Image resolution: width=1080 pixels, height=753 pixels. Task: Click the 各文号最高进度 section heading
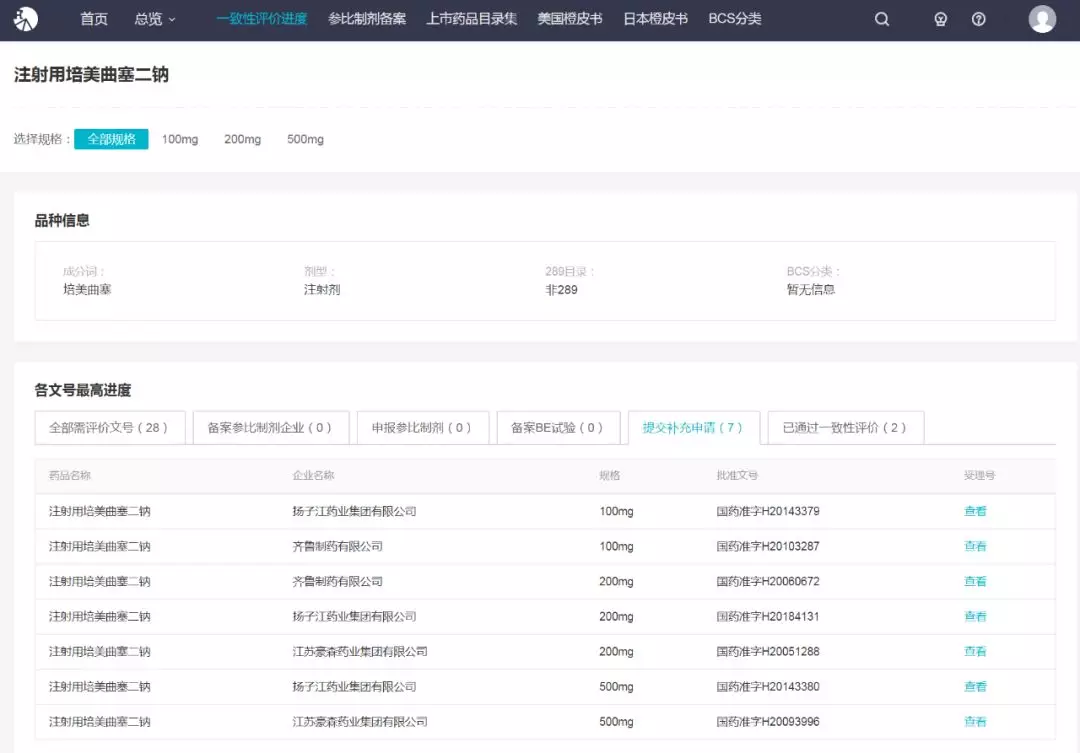coord(83,391)
